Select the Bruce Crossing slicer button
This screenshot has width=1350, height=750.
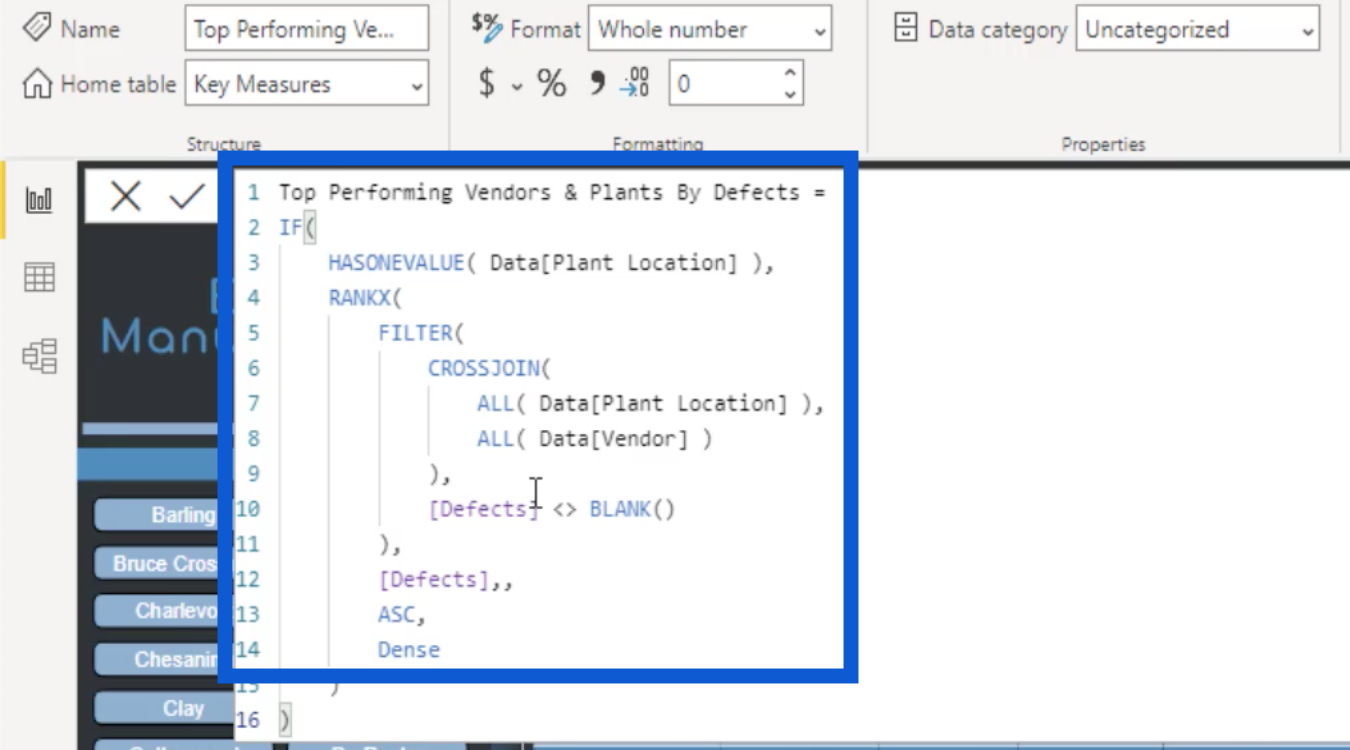tap(156, 563)
